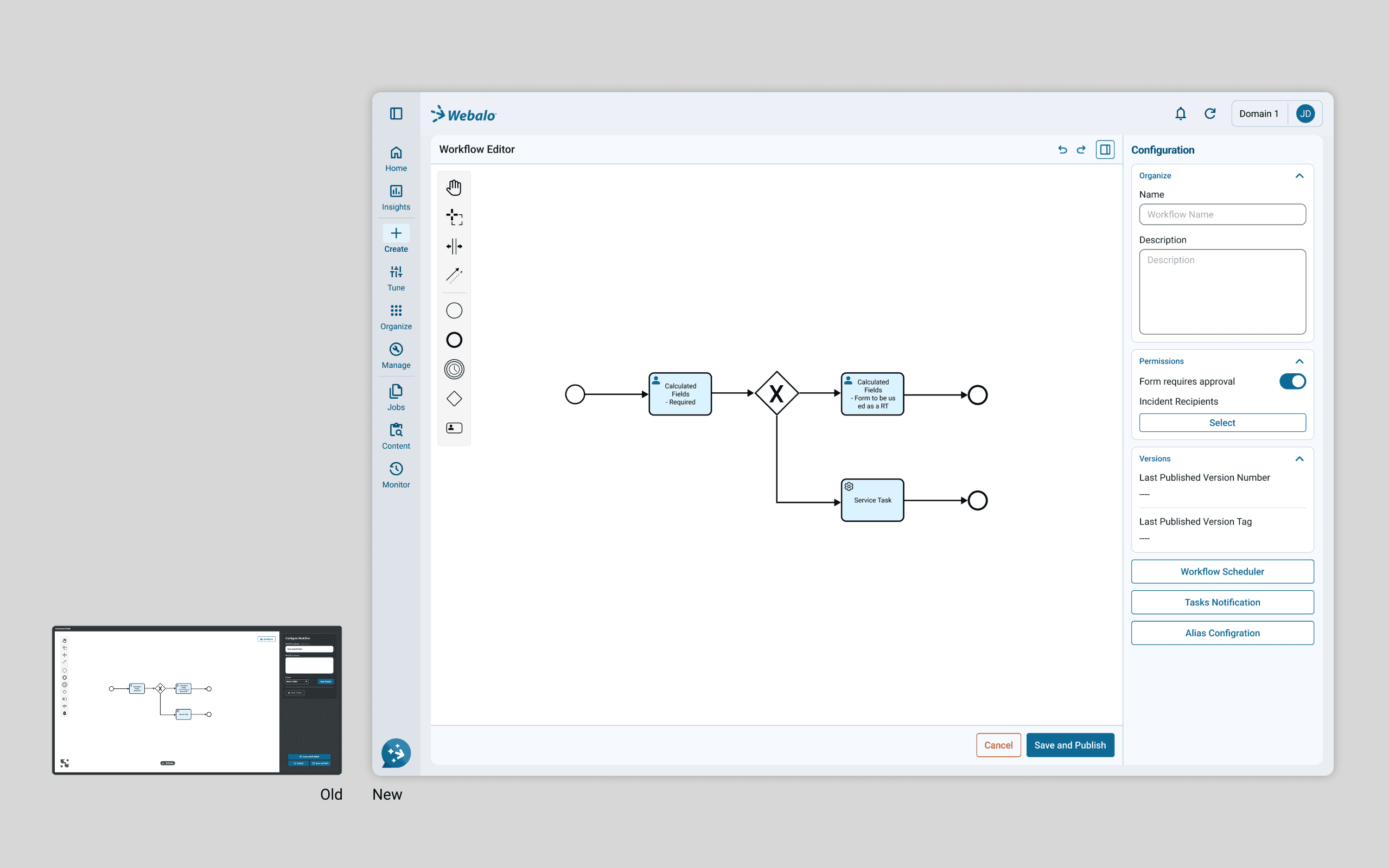1389x868 pixels.
Task: Toggle the configuration side panel button
Action: point(1105,150)
